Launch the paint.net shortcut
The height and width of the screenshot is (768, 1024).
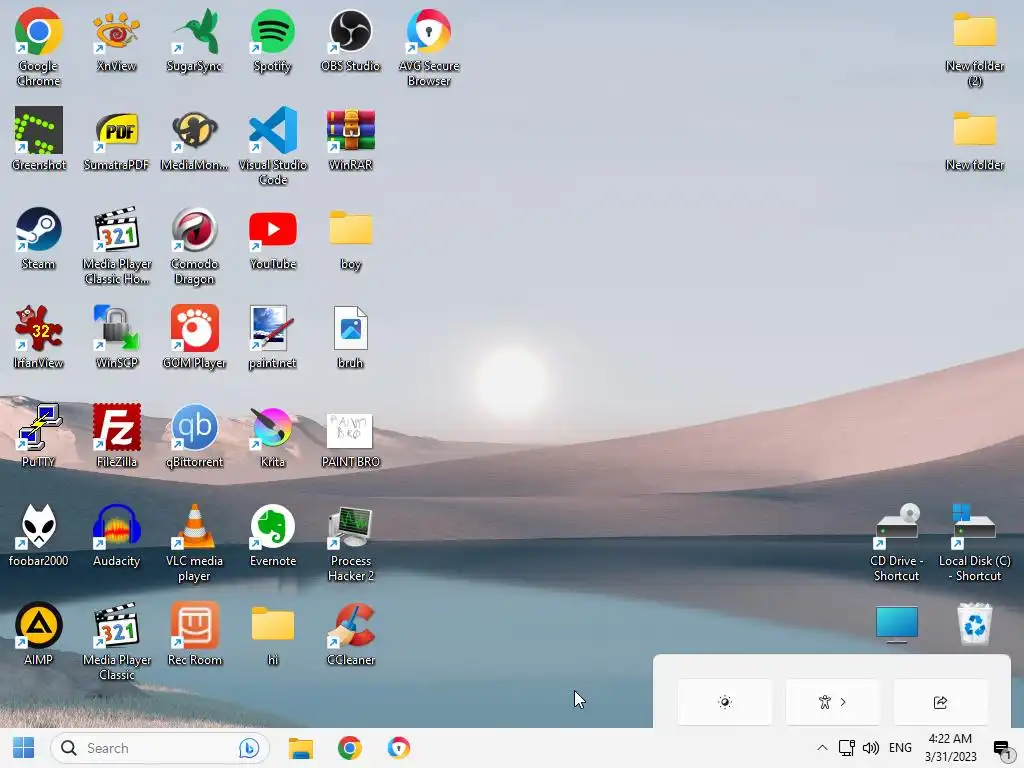(x=272, y=336)
